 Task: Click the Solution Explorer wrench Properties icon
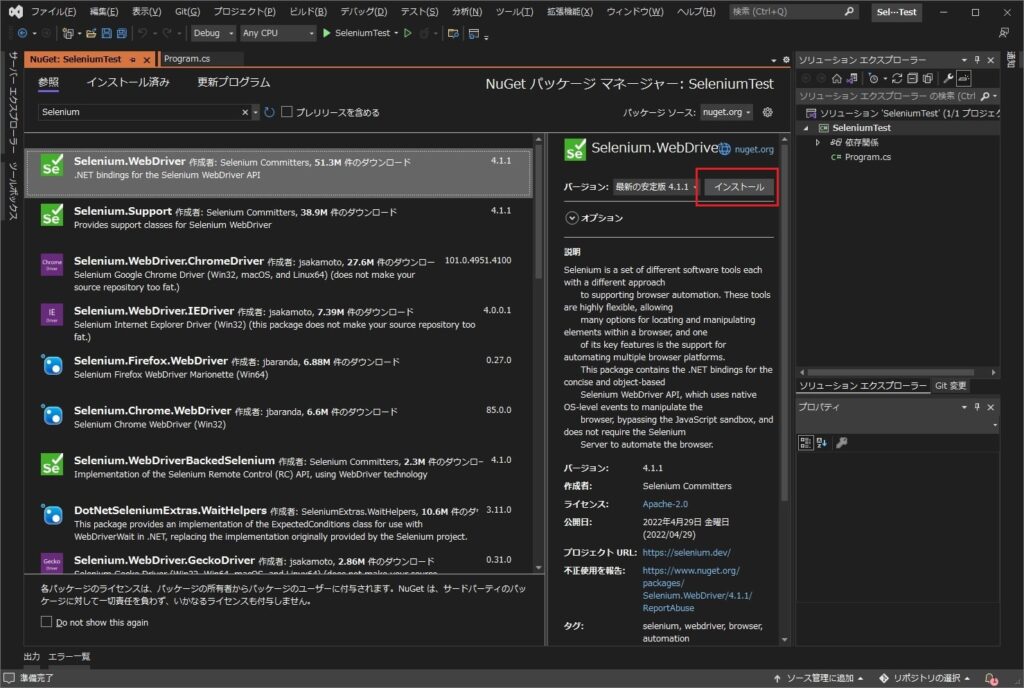click(x=948, y=78)
